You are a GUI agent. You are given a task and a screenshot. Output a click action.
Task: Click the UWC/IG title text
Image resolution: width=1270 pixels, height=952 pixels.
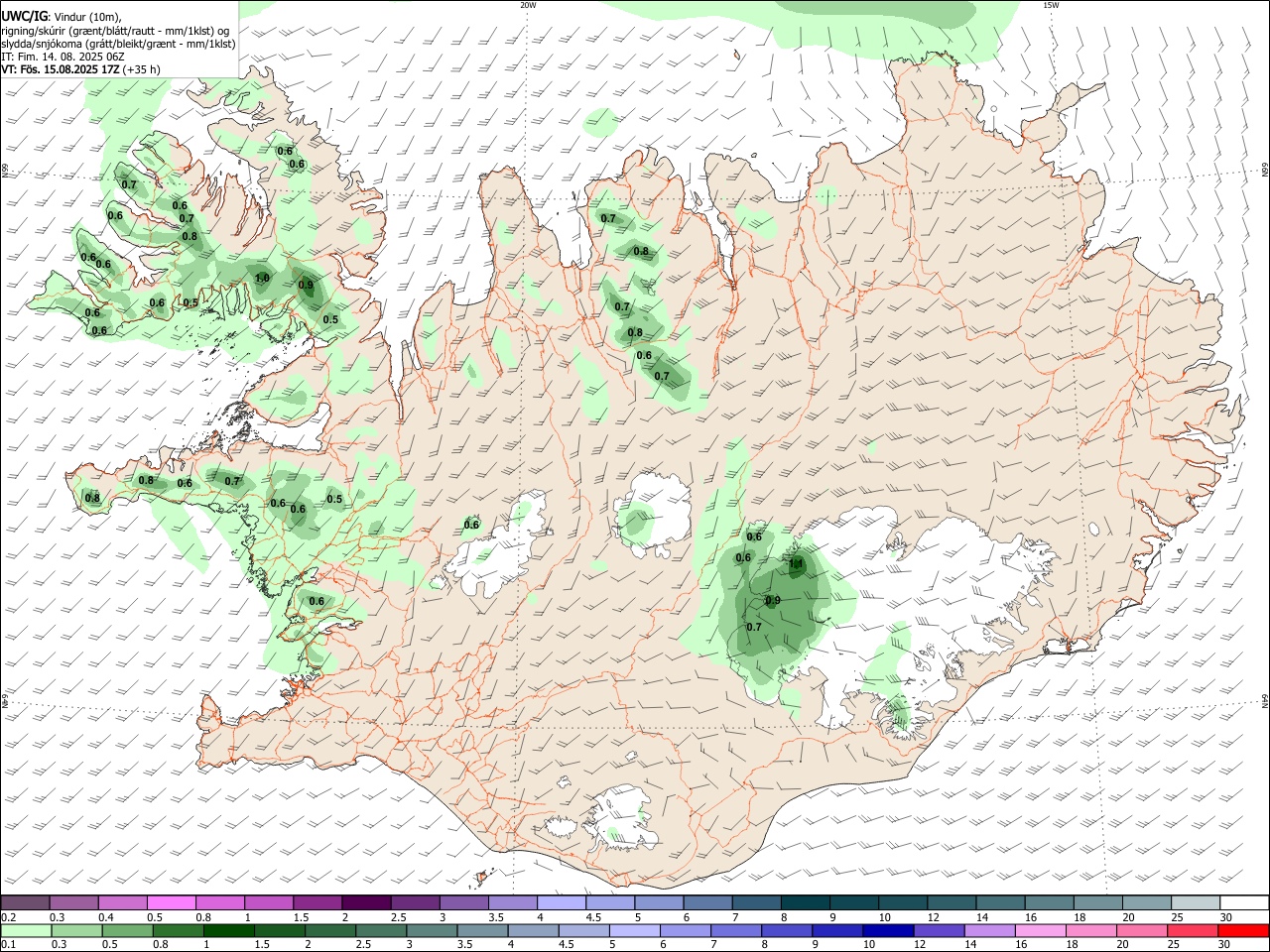[x=24, y=17]
